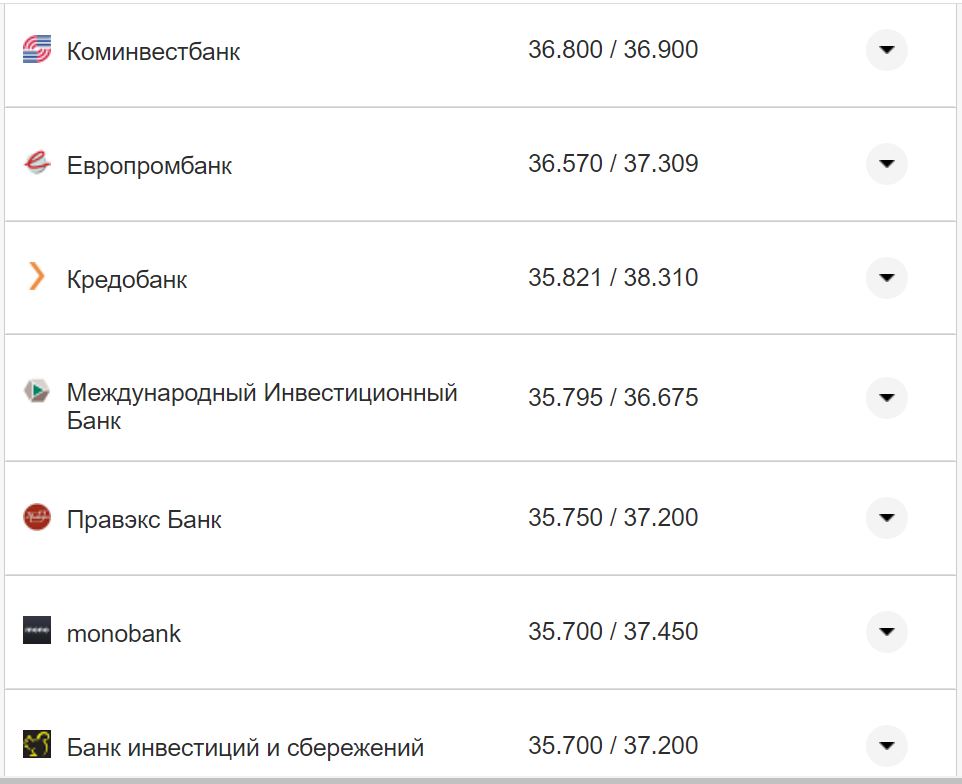Click the Европромбанк red logo
Image resolution: width=962 pixels, height=784 pixels.
(x=37, y=164)
